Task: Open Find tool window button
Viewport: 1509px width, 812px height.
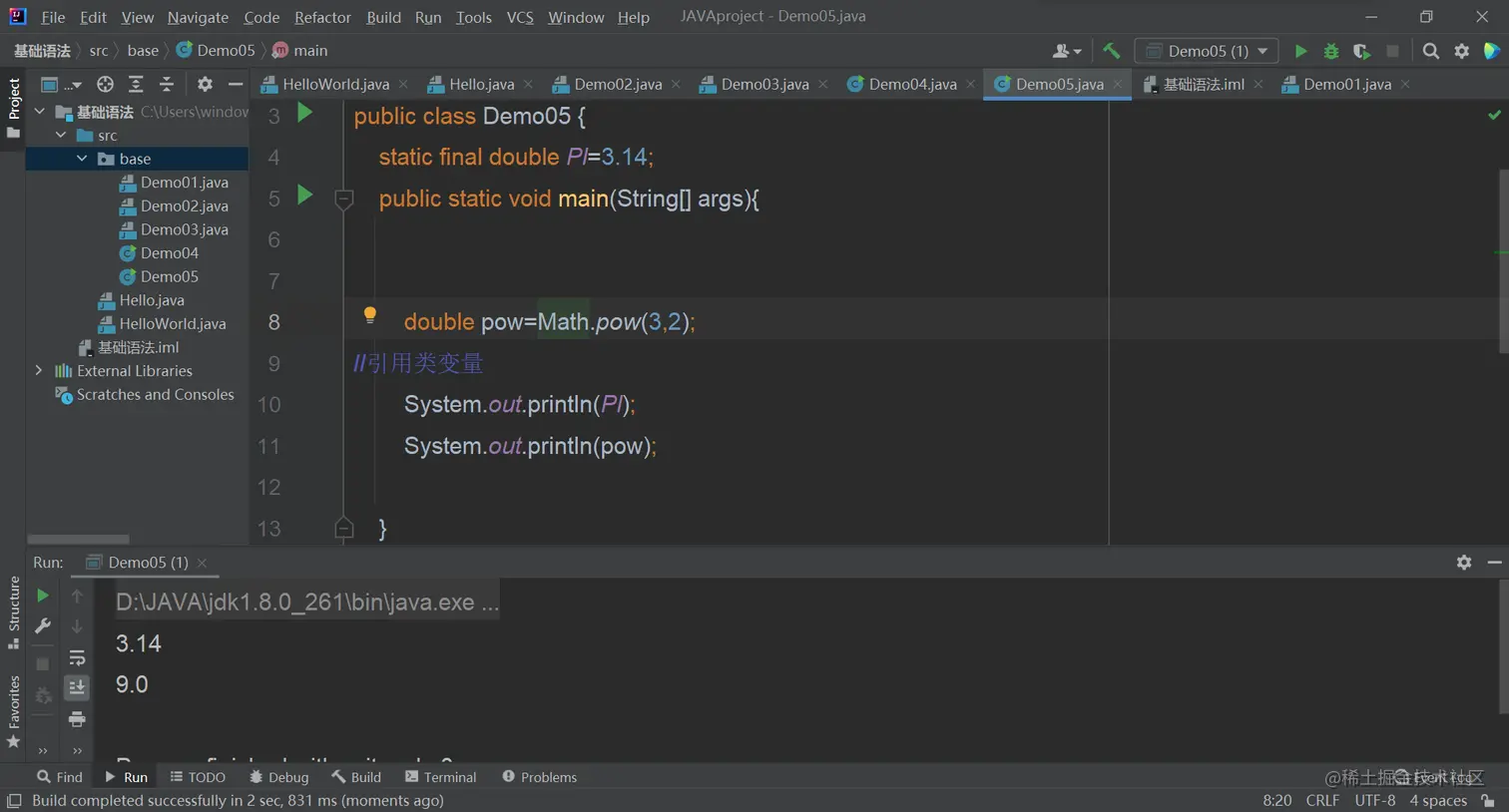Action: click(60, 777)
